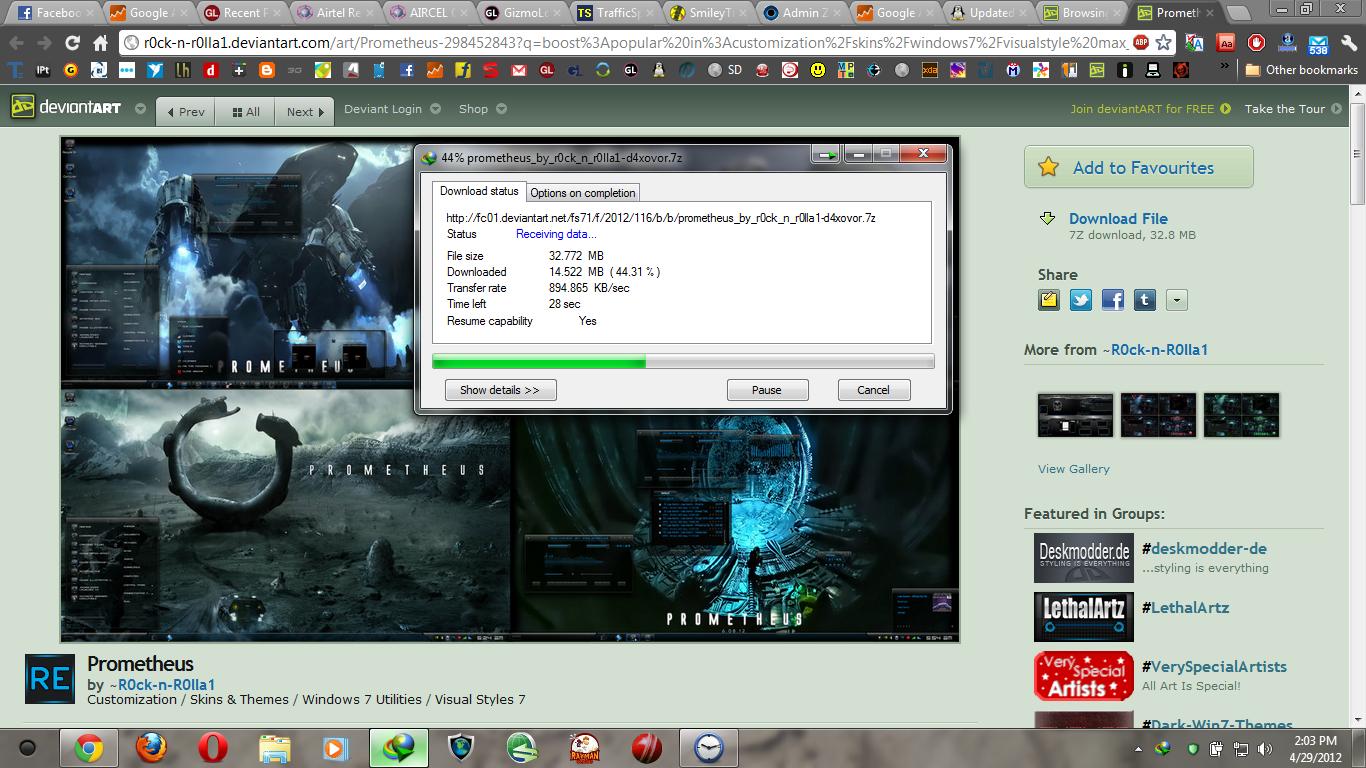Open the Twitter bird bookmark icon
1366x768 pixels.
point(154,70)
